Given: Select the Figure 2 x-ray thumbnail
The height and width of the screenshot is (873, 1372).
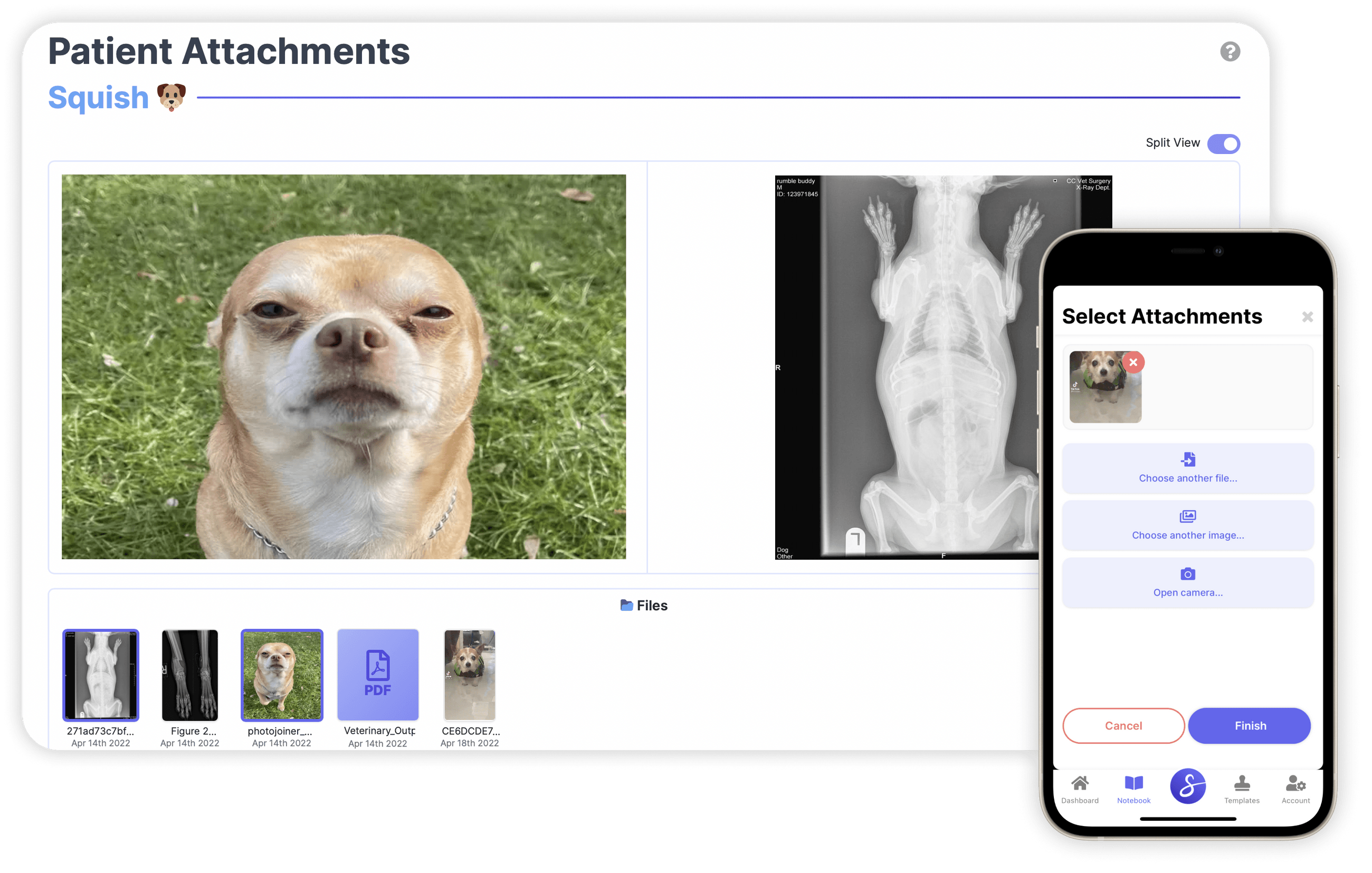Looking at the screenshot, I should pos(190,675).
